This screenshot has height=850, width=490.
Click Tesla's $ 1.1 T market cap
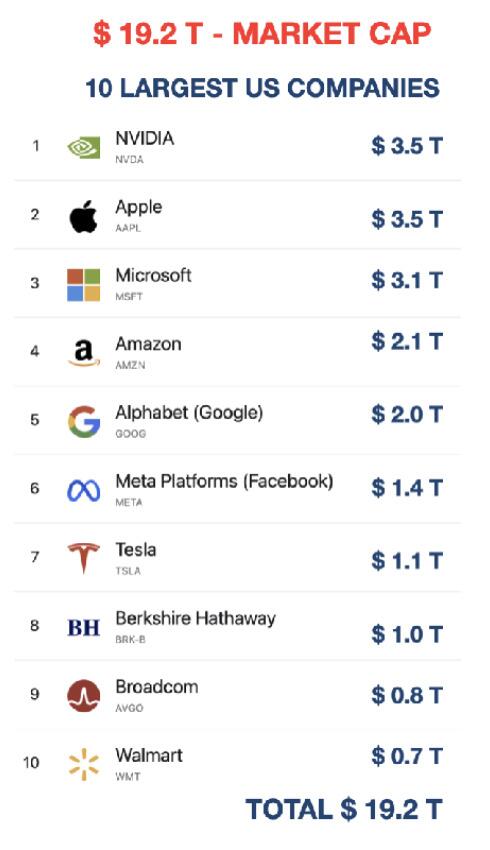click(x=407, y=561)
